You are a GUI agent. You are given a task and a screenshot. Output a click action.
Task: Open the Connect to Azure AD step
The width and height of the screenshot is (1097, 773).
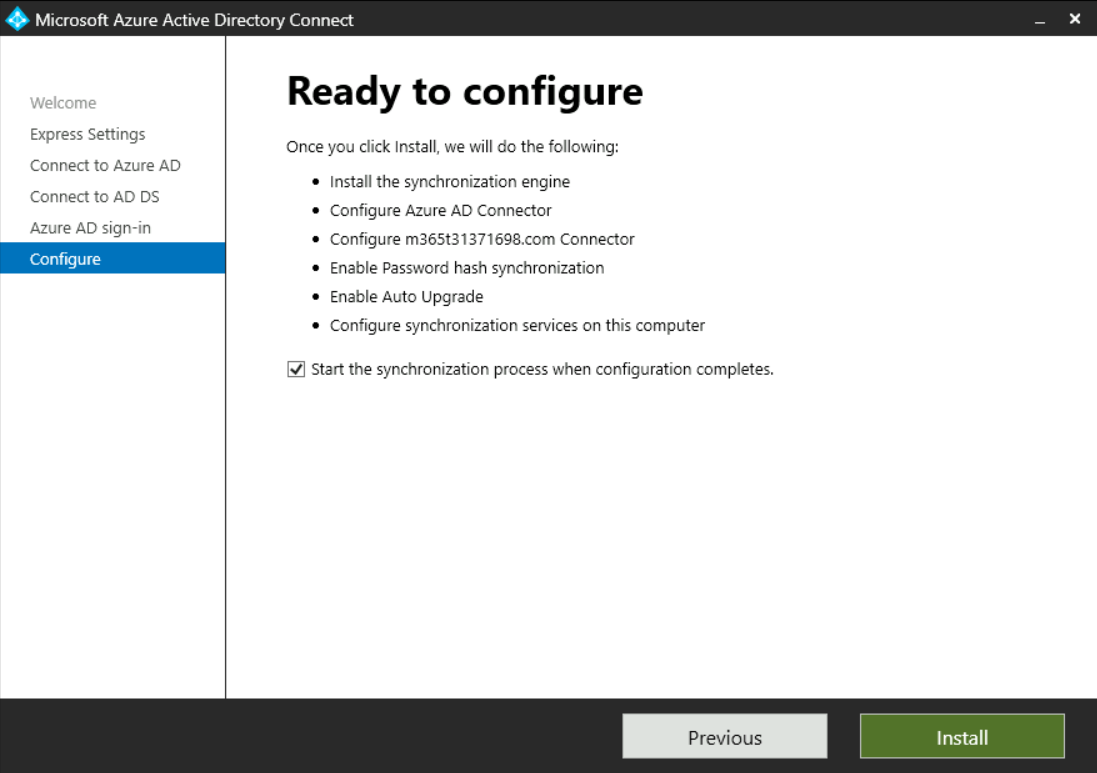(105, 165)
